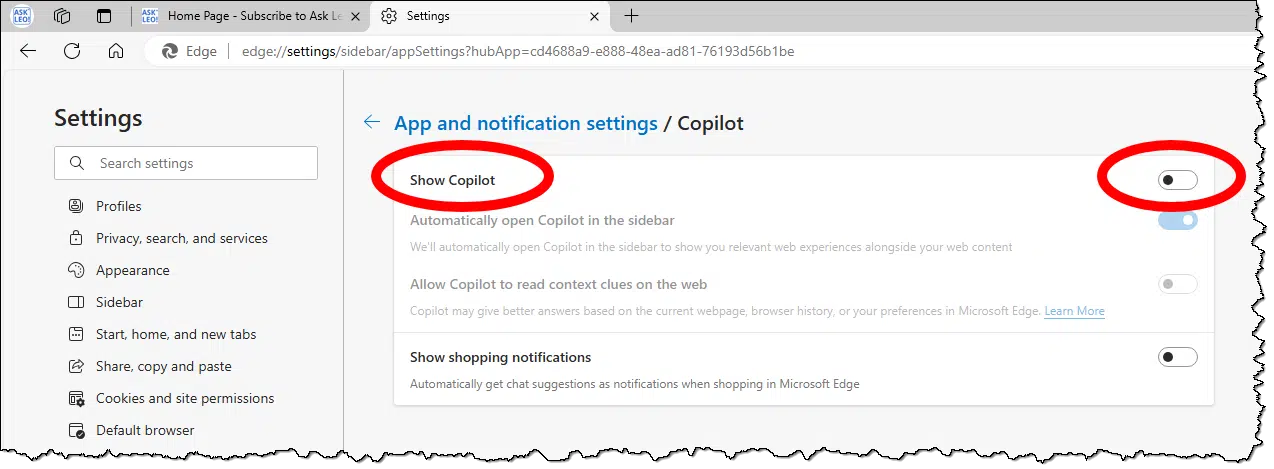Viewport: 1274px width, 469px height.
Task: Close the Settings tab
Action: tap(595, 16)
